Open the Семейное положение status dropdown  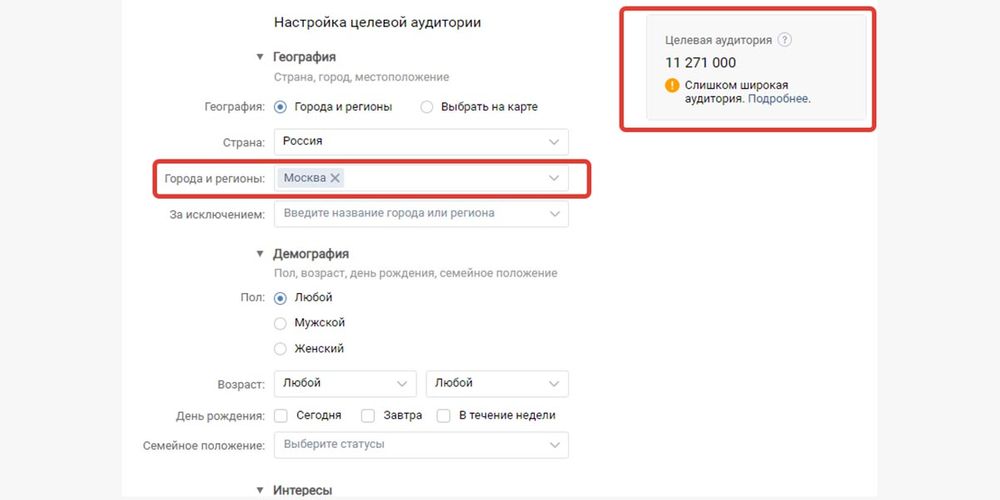tap(421, 444)
